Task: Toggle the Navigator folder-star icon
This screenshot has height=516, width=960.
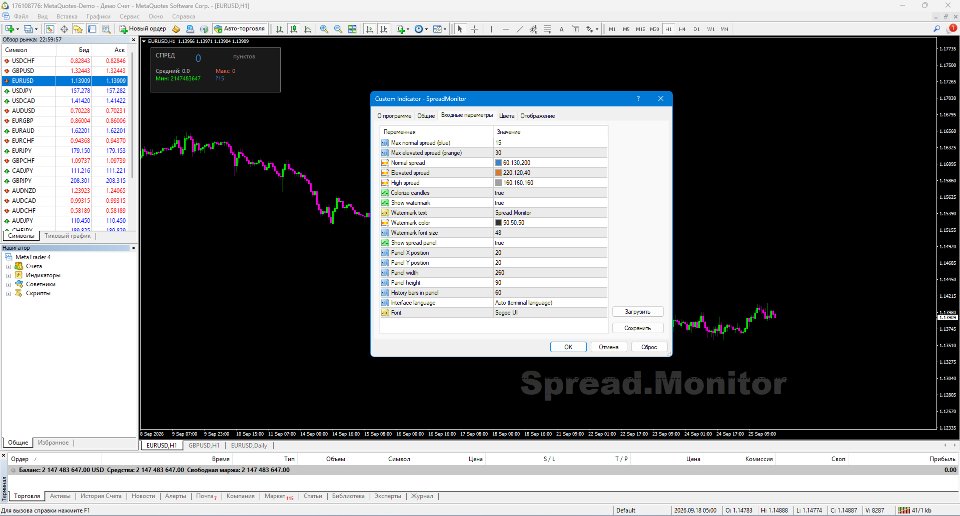Action: pyautogui.click(x=78, y=29)
